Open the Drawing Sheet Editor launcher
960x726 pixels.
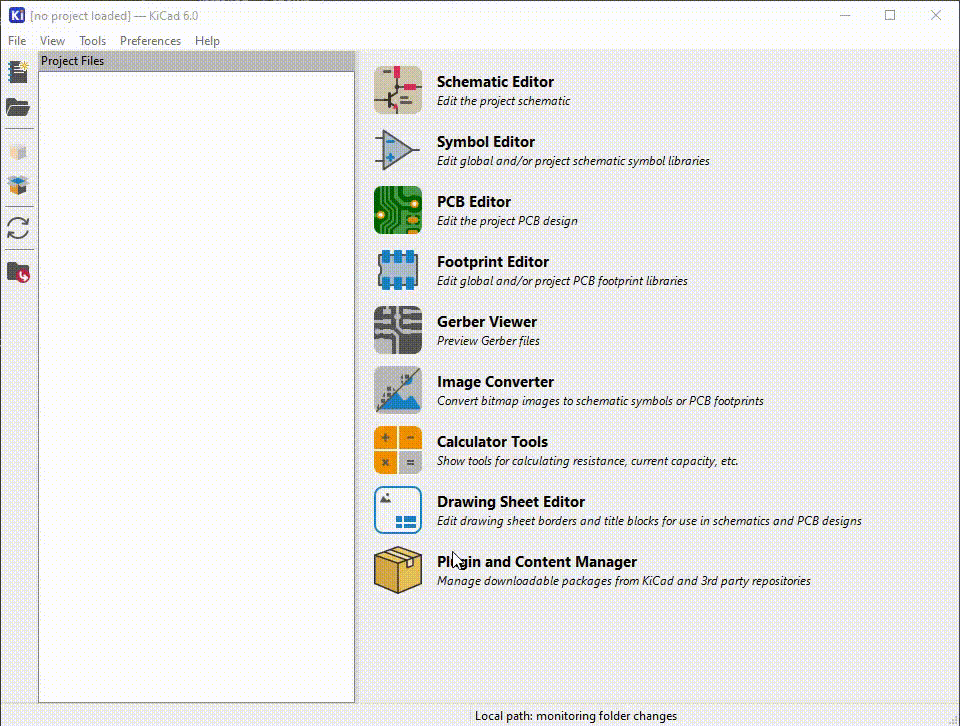398,510
